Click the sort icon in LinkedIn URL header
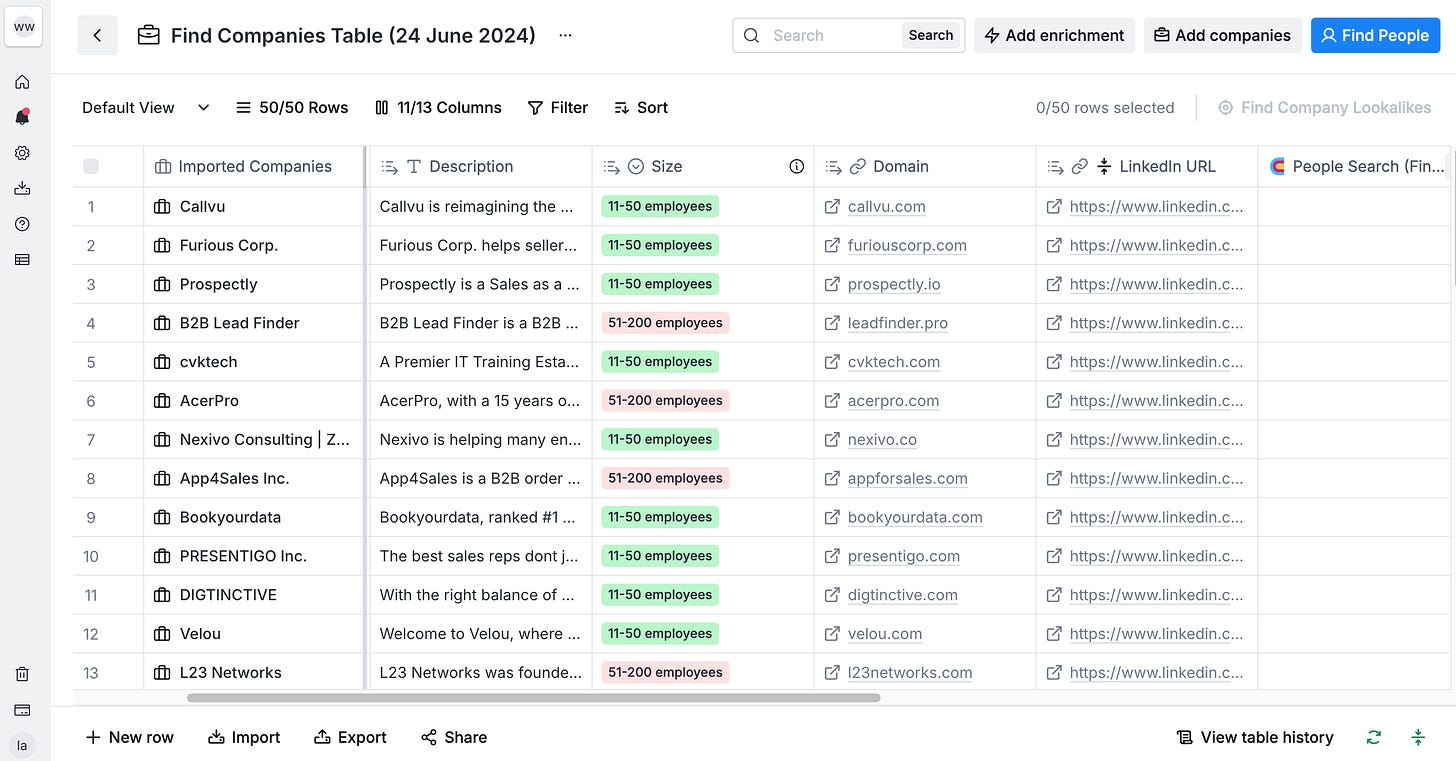Viewport: 1456px width, 761px height. [1104, 166]
